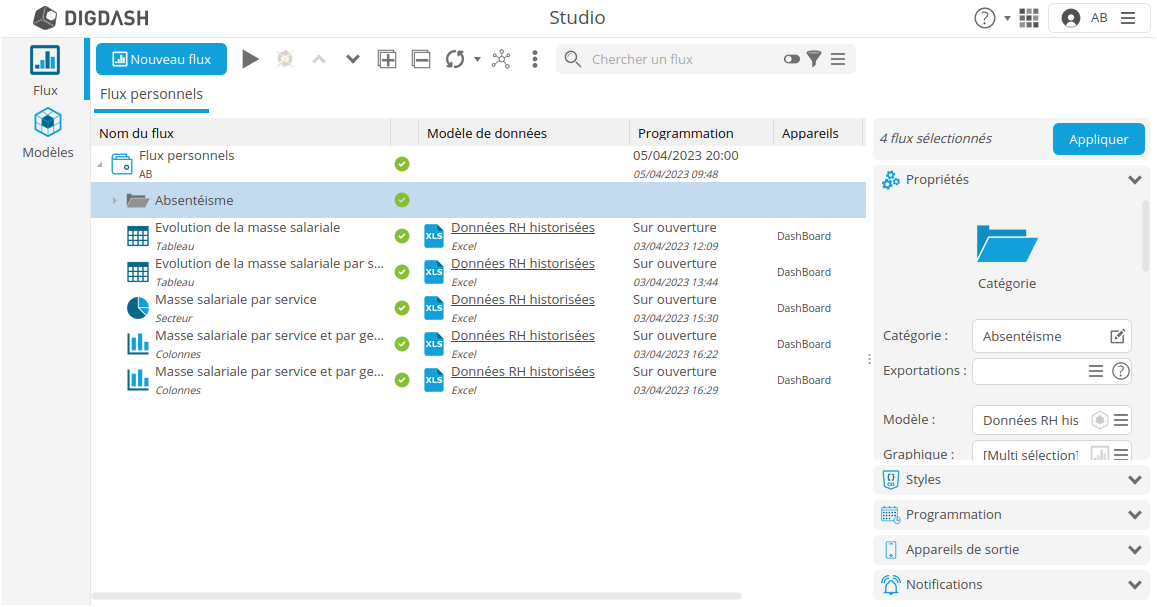The image size is (1157, 607).
Task: Click the Chercher un flux search field
Action: point(680,59)
